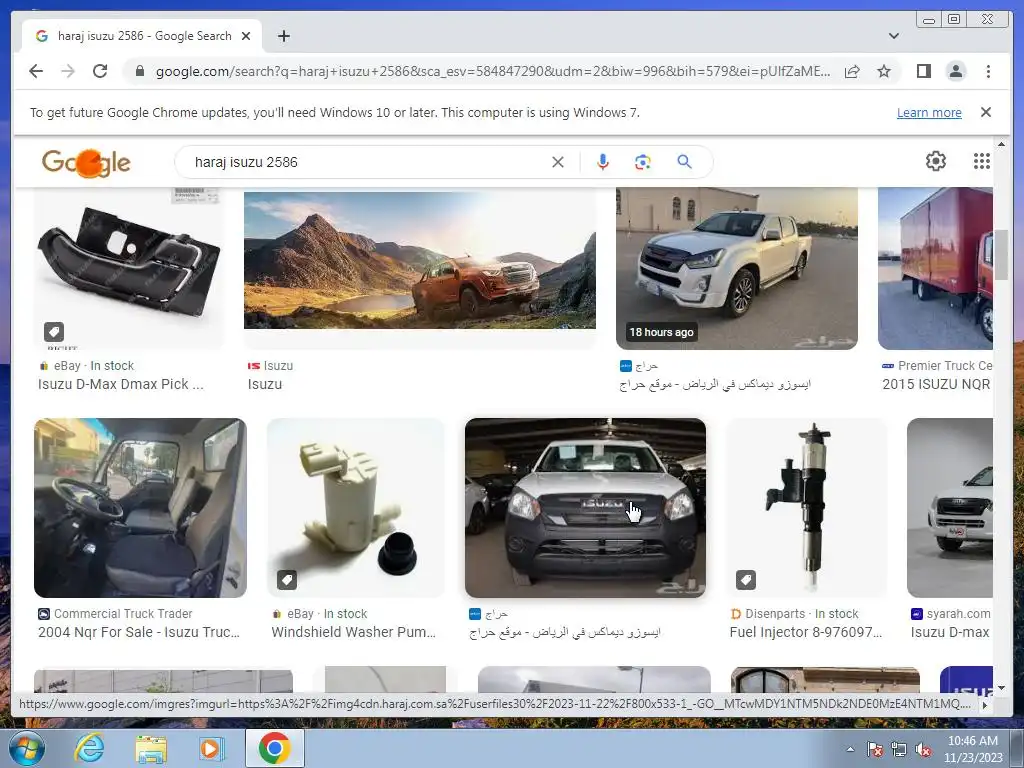The height and width of the screenshot is (768, 1024).
Task: Click into the search box text
Action: pos(246,162)
